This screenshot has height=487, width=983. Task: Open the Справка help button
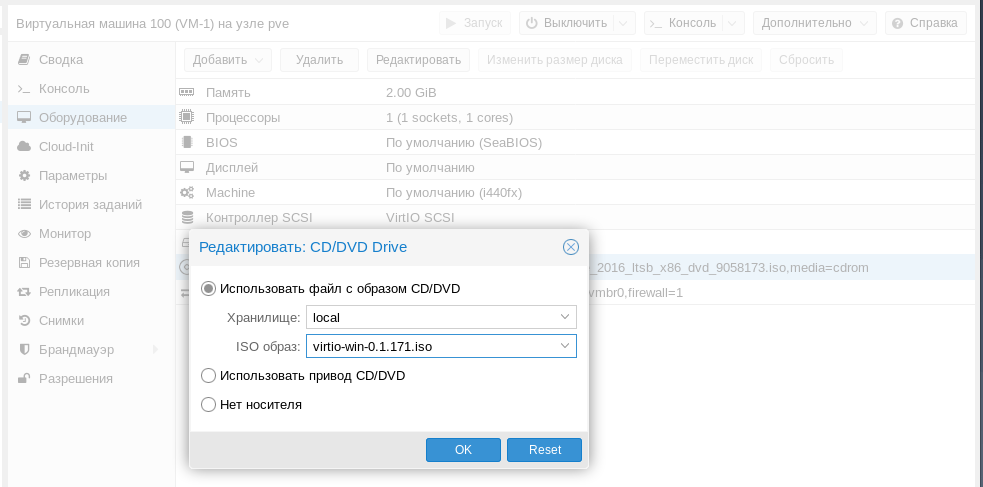pos(926,22)
